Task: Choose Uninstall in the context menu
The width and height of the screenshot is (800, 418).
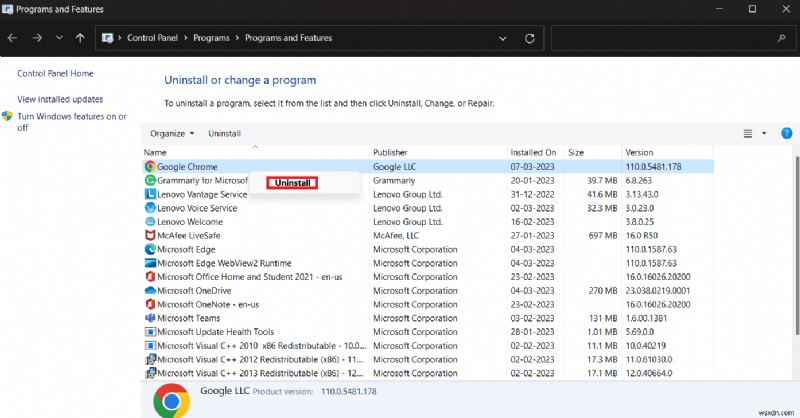Action: (x=292, y=183)
